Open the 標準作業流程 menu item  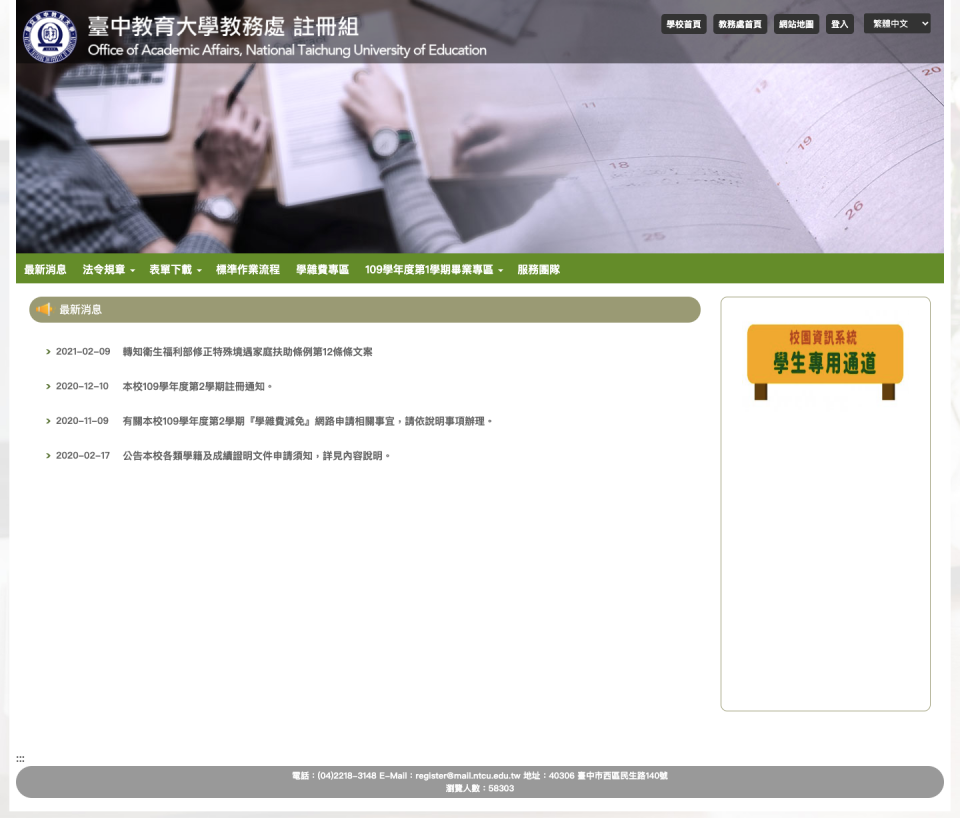(x=248, y=270)
